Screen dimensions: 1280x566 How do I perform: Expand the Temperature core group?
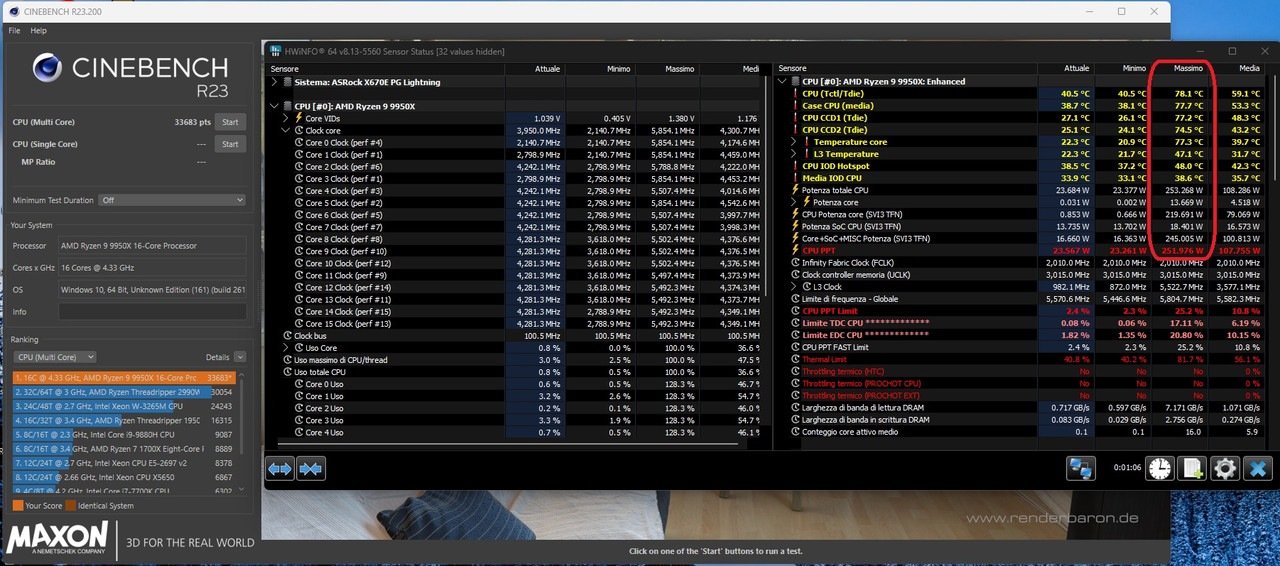(x=794, y=142)
